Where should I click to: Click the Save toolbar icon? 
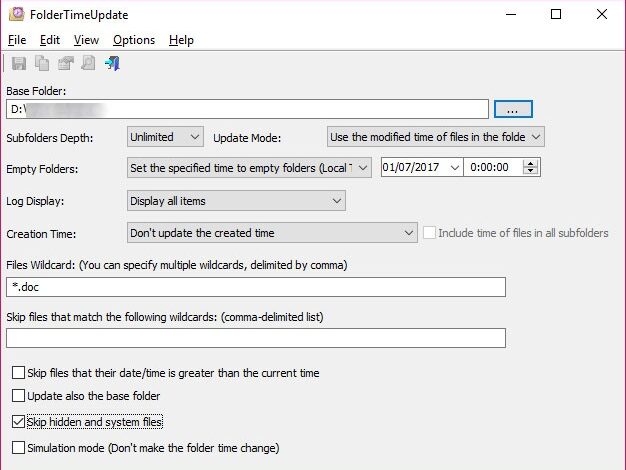click(x=19, y=63)
